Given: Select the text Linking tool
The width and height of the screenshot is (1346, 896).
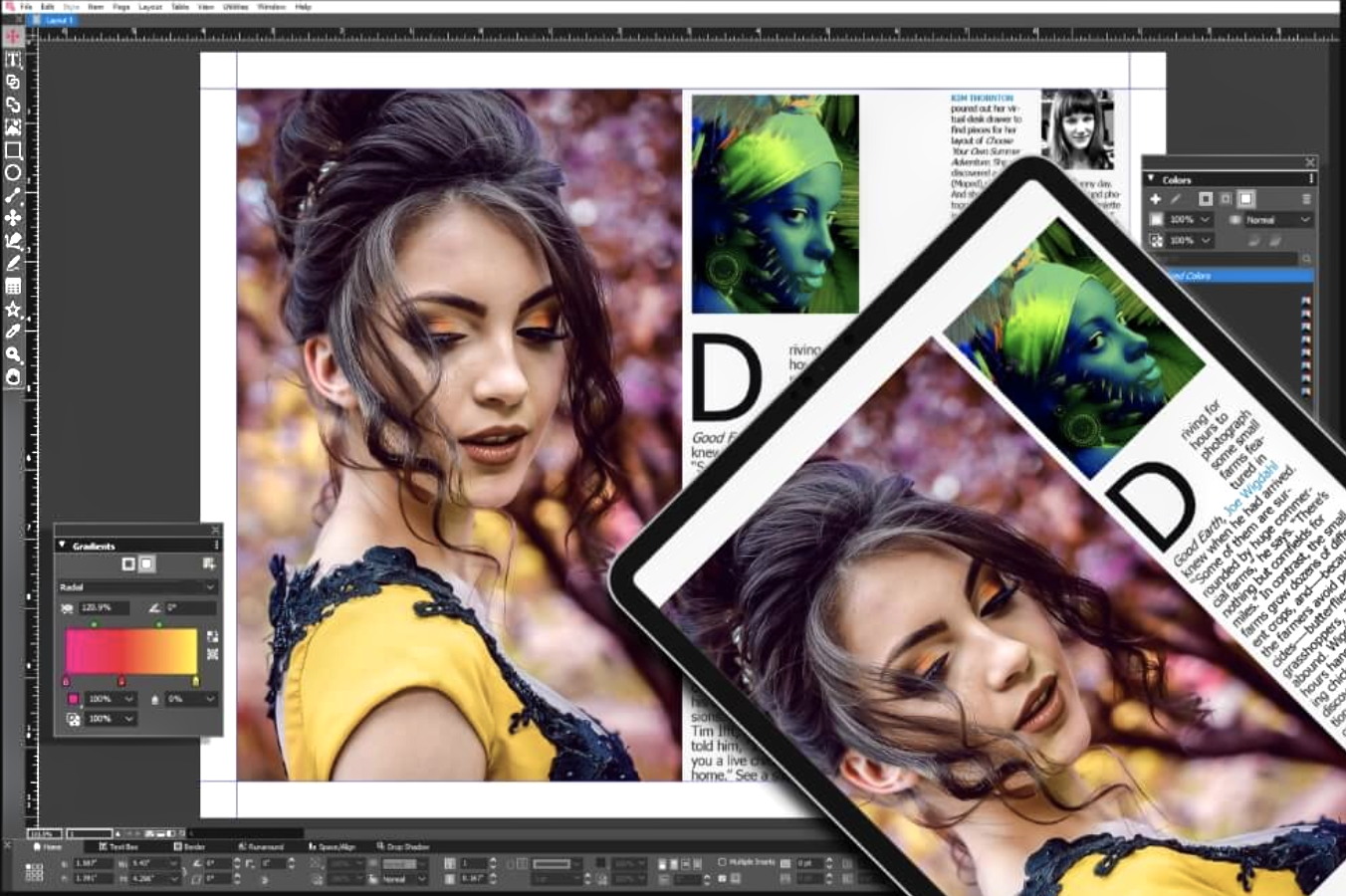Looking at the screenshot, I should [13, 82].
